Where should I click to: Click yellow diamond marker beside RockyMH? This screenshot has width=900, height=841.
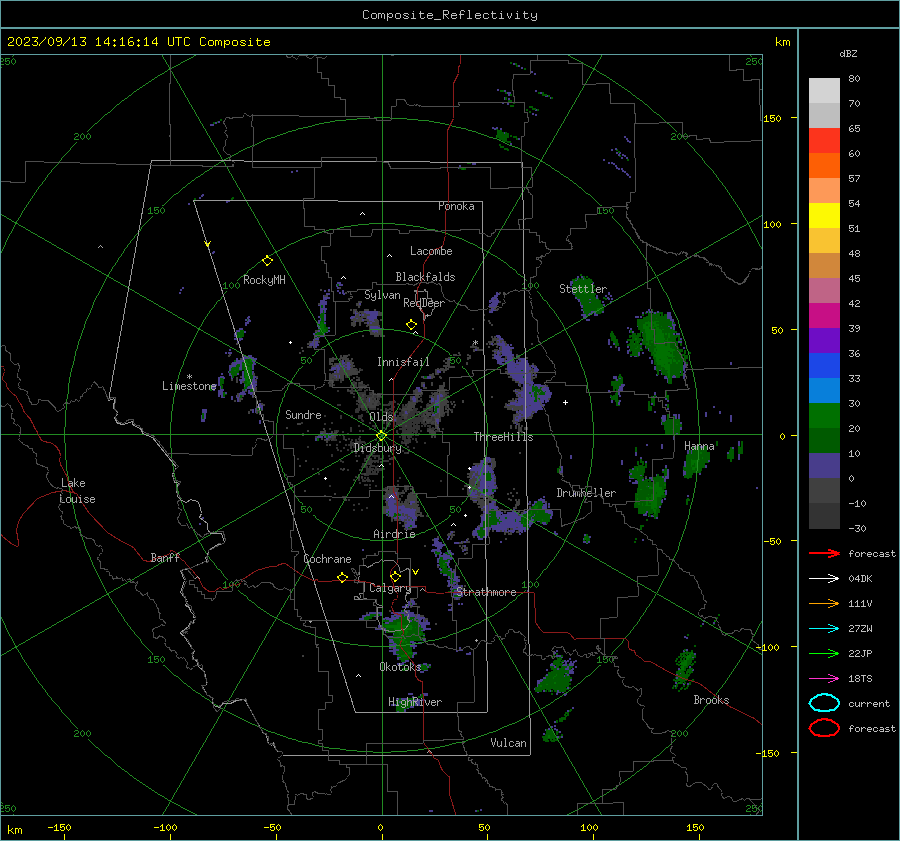click(x=267, y=261)
